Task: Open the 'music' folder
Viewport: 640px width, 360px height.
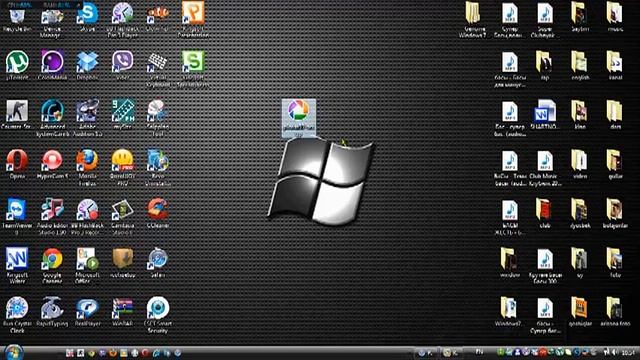Action: coord(615,17)
